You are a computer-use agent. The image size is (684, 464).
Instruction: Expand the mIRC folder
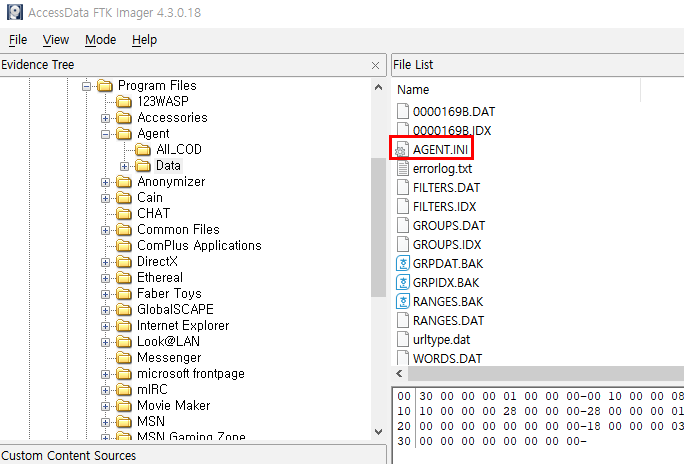coord(105,390)
